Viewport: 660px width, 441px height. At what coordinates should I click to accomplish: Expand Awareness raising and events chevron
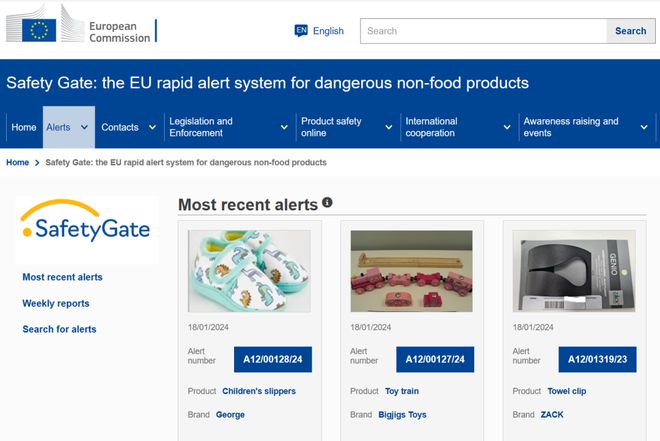point(644,127)
